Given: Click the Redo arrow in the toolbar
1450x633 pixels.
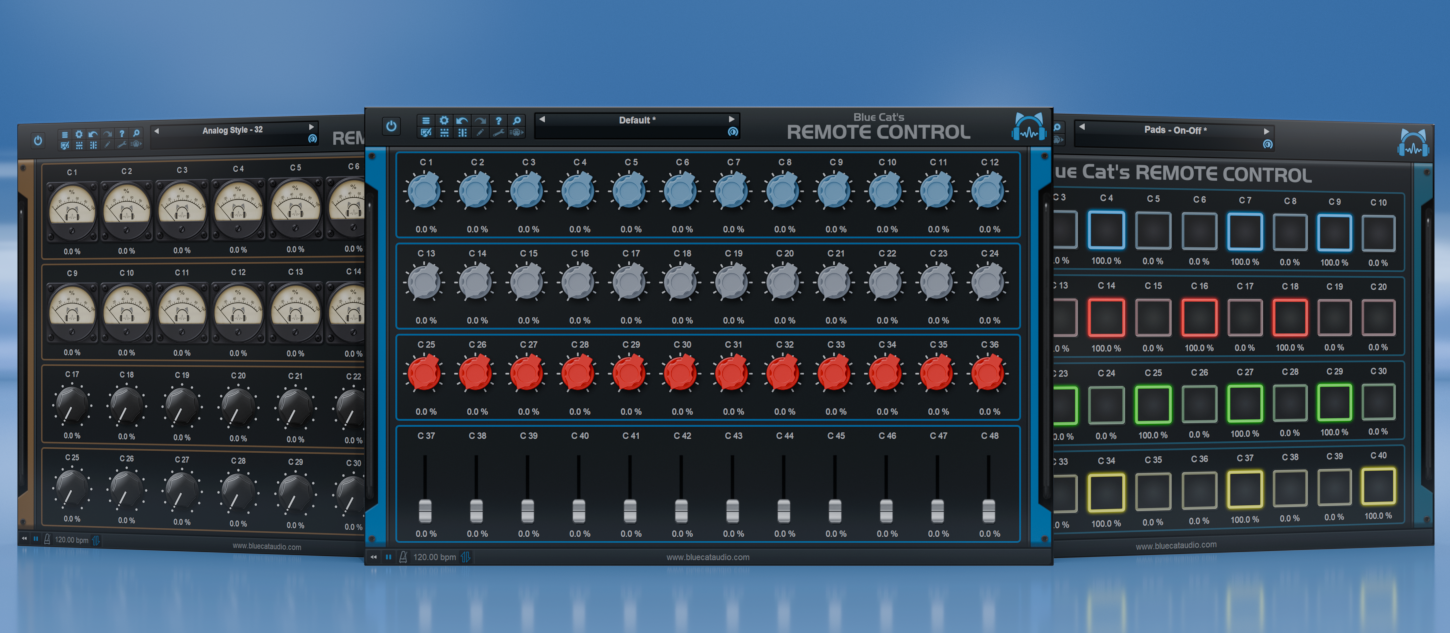Looking at the screenshot, I should pos(479,120).
